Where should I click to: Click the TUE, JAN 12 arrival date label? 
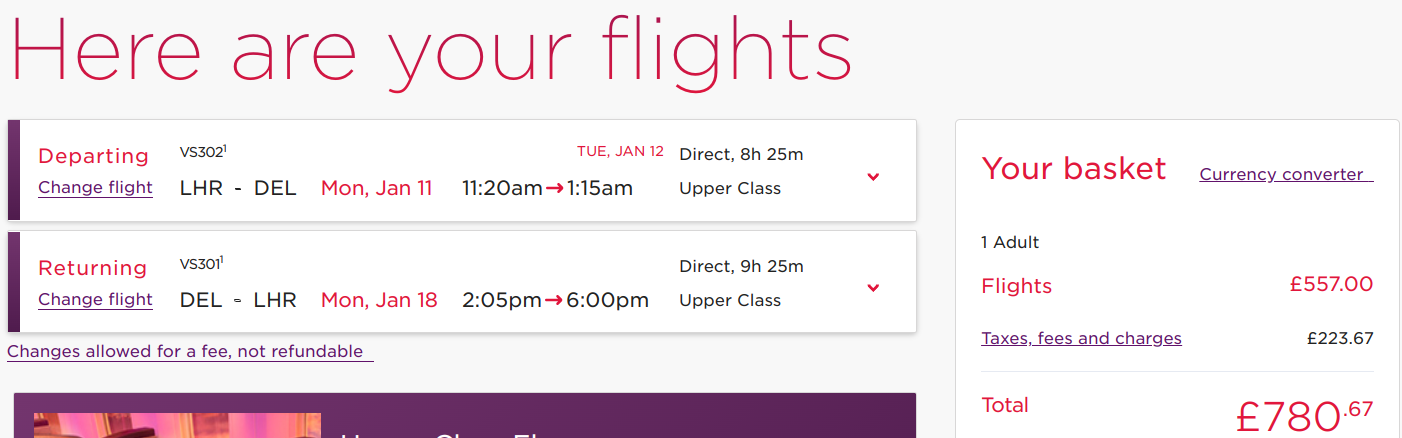(620, 152)
